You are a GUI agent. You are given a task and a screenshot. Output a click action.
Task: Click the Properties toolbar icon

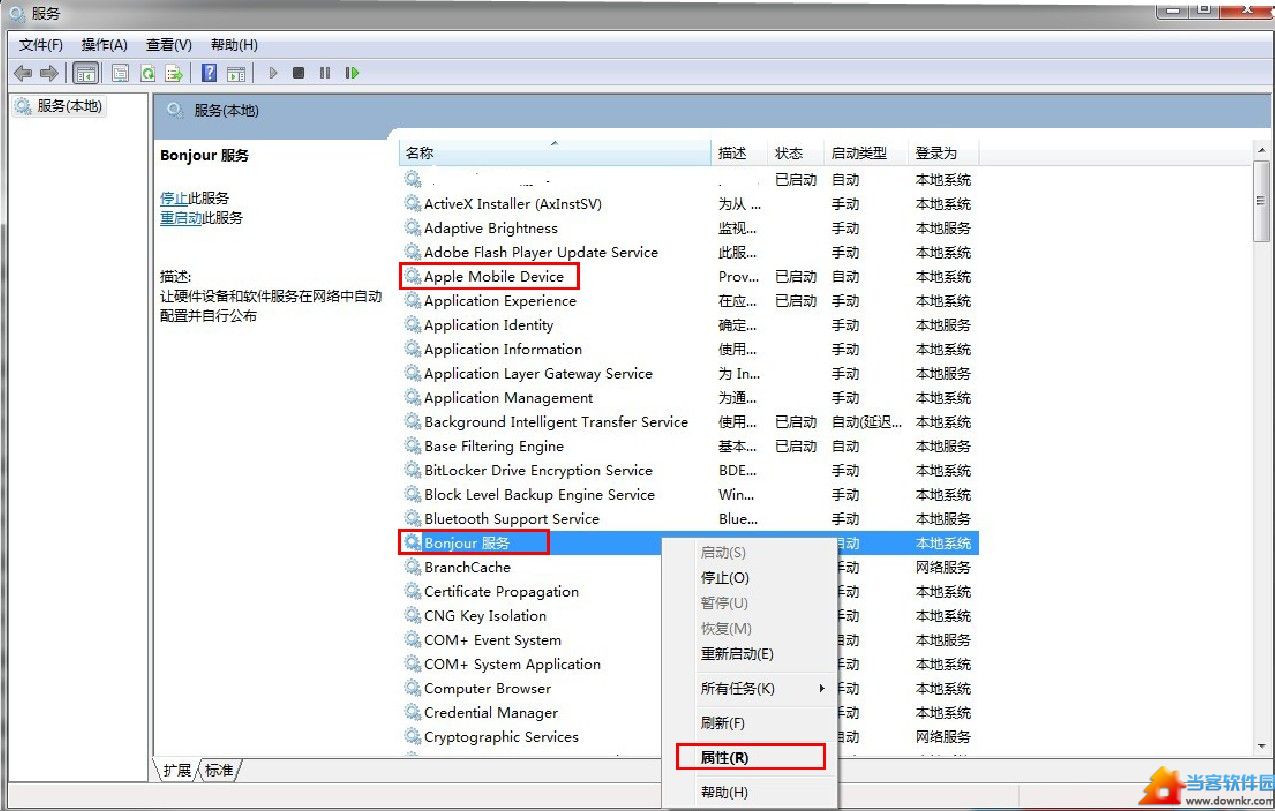pos(120,73)
